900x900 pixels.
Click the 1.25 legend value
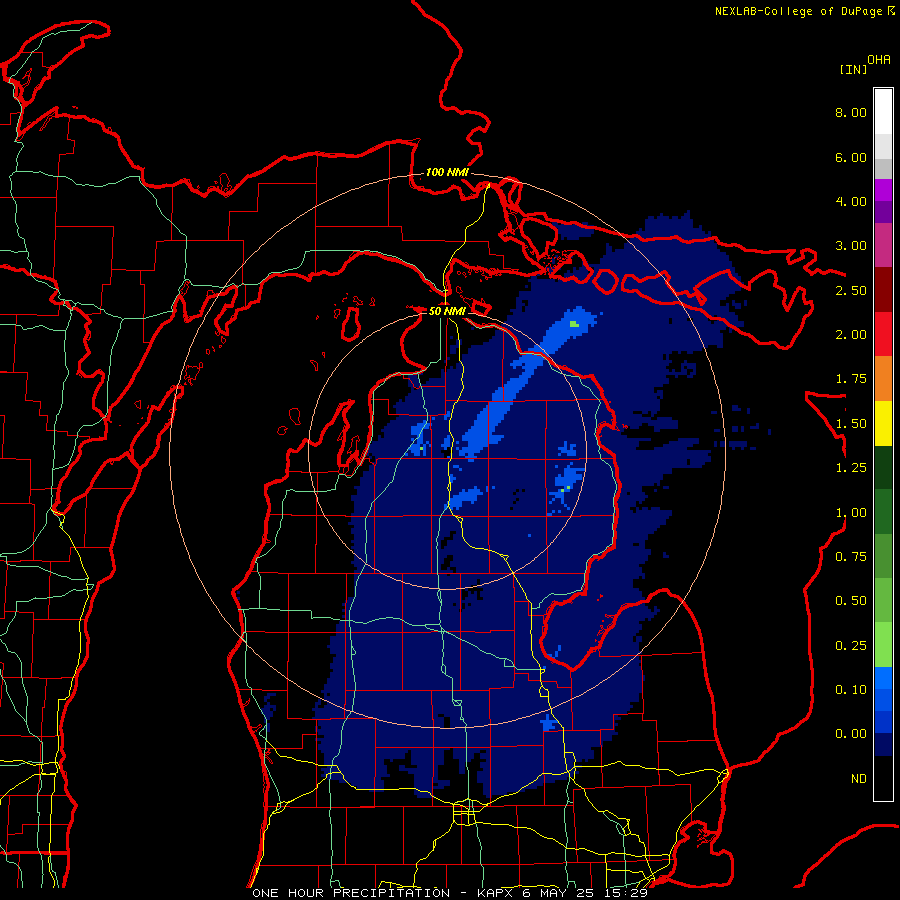pos(851,468)
